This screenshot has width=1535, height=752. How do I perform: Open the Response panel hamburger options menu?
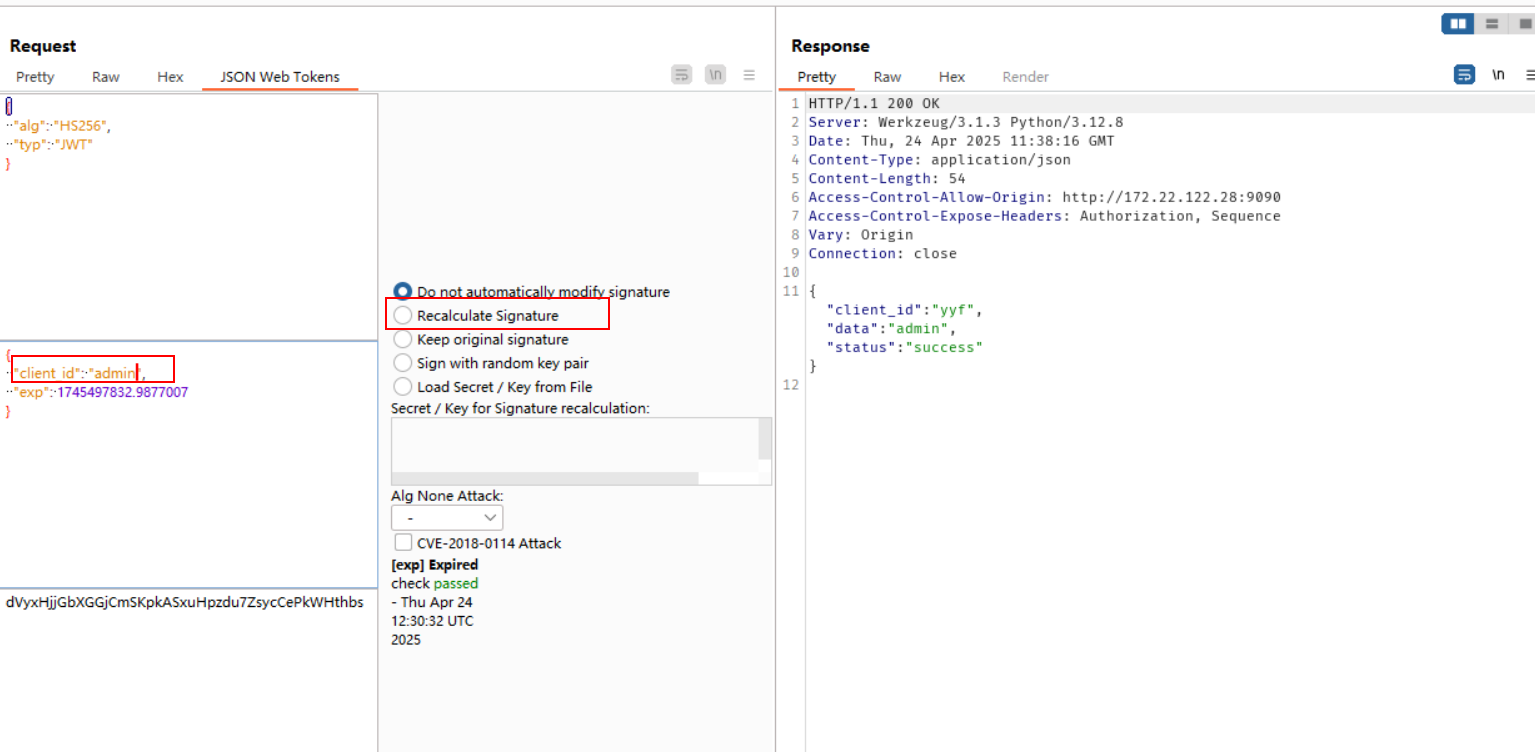tap(1529, 74)
